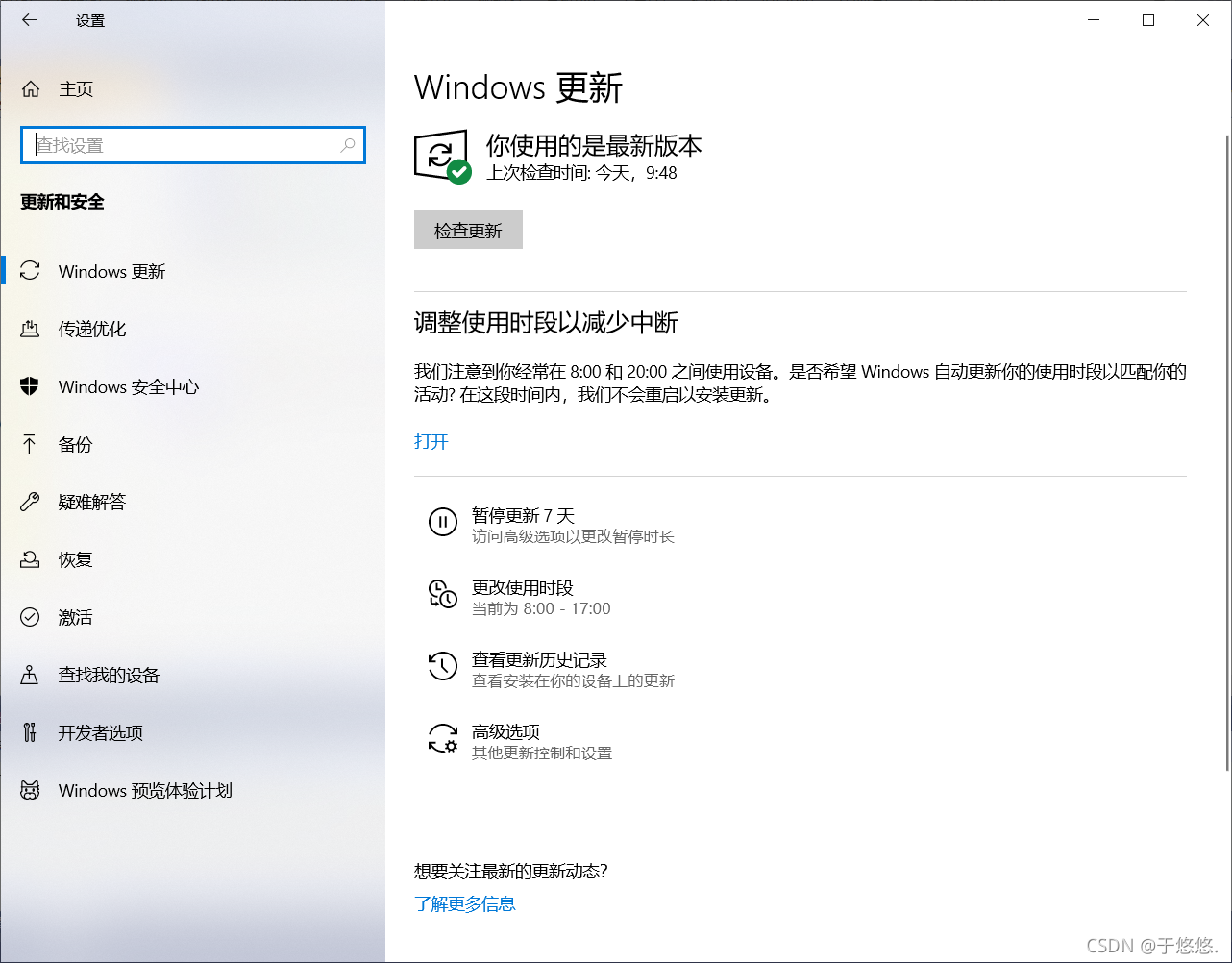Focus the 查找设置 search field
The width and height of the screenshot is (1232, 963).
tap(192, 145)
